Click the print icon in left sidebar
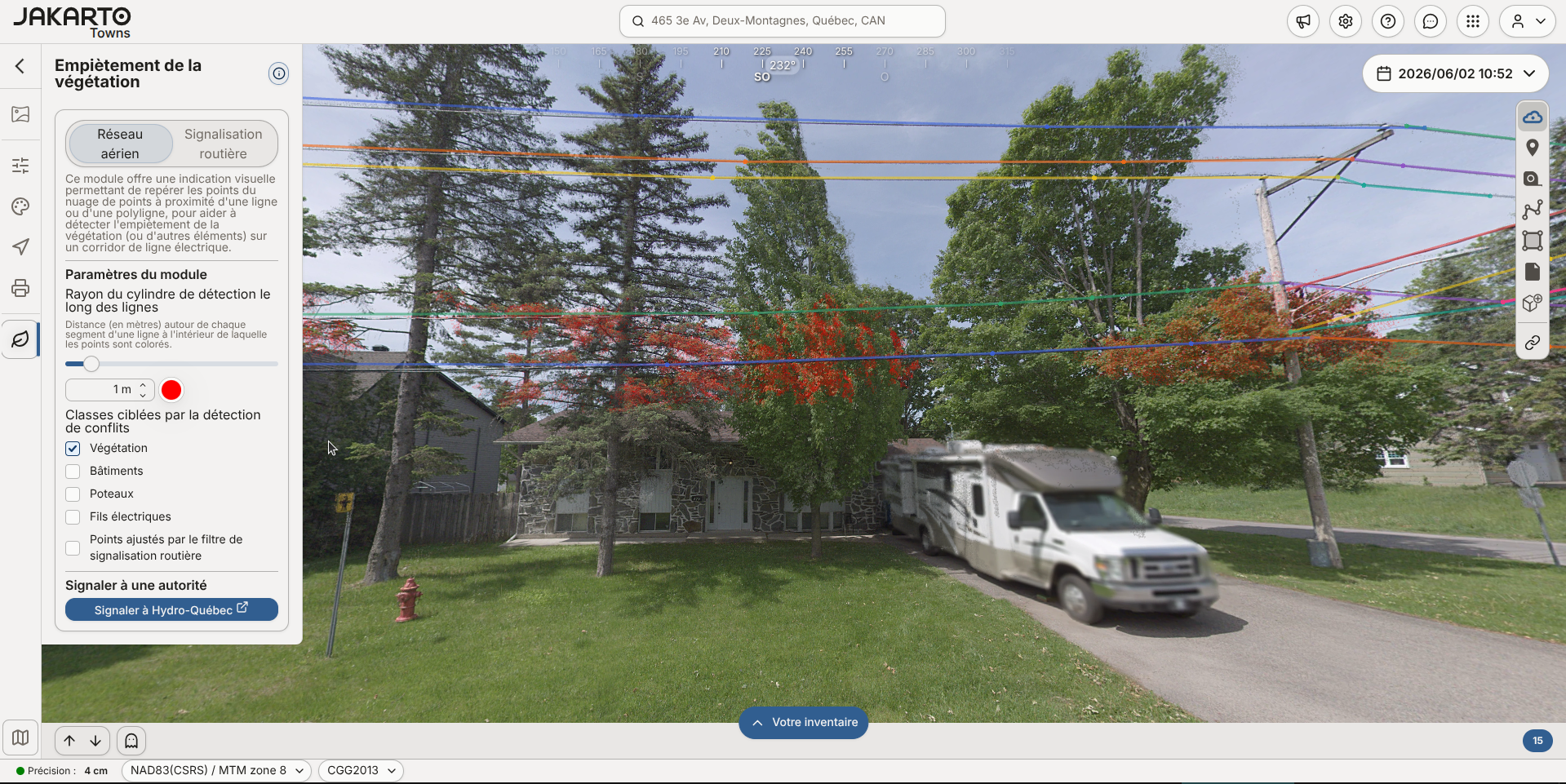 [20, 288]
